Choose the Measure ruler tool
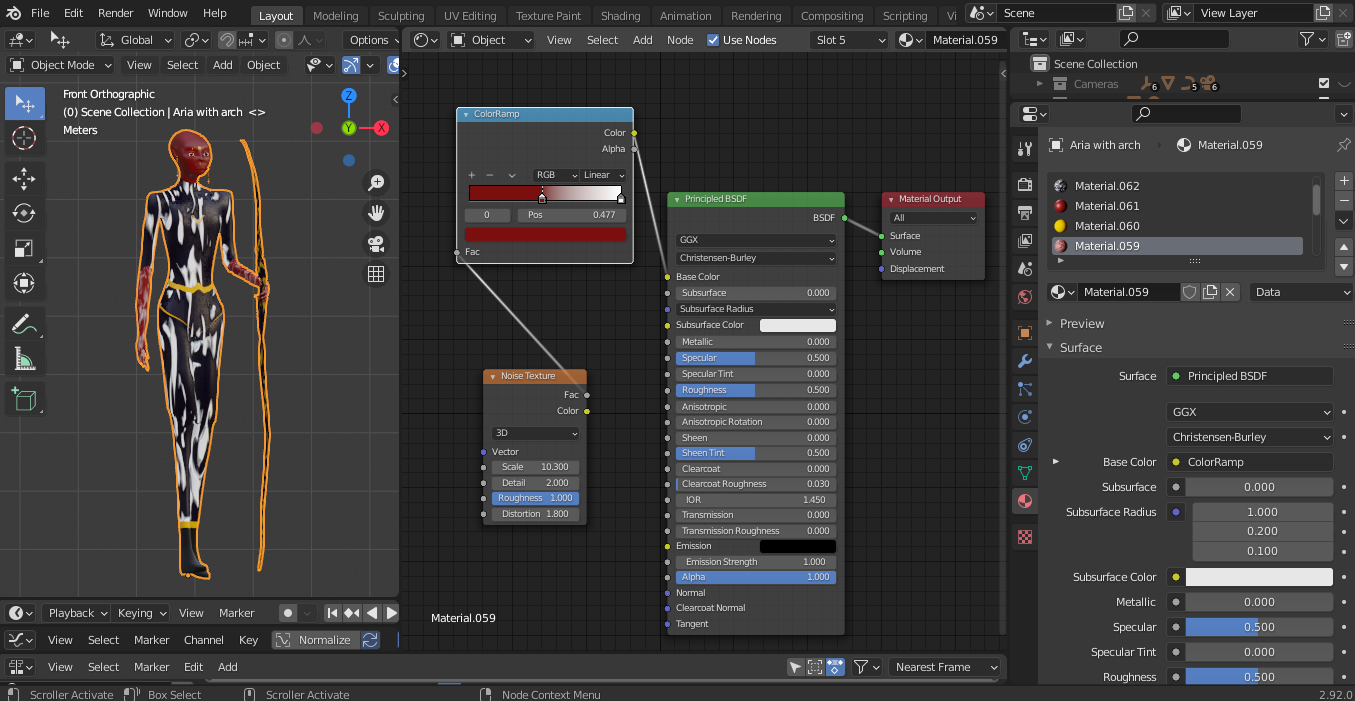The image size is (1355, 701). click(24, 359)
